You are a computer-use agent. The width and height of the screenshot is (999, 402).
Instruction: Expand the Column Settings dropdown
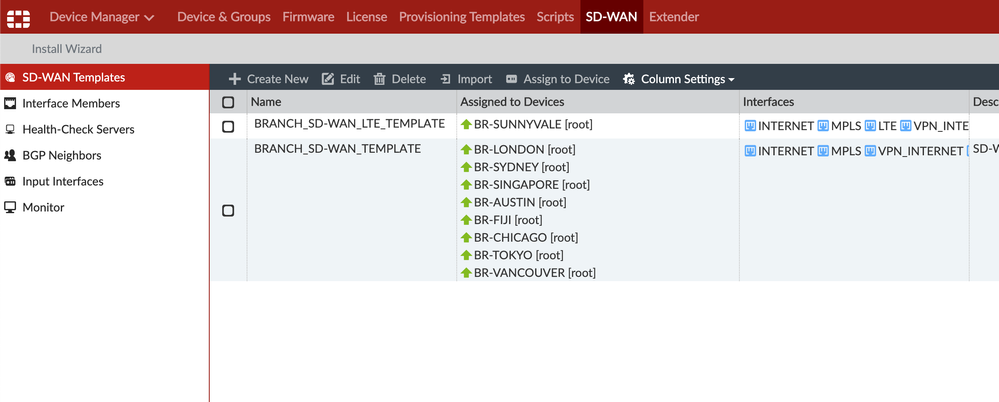(679, 79)
